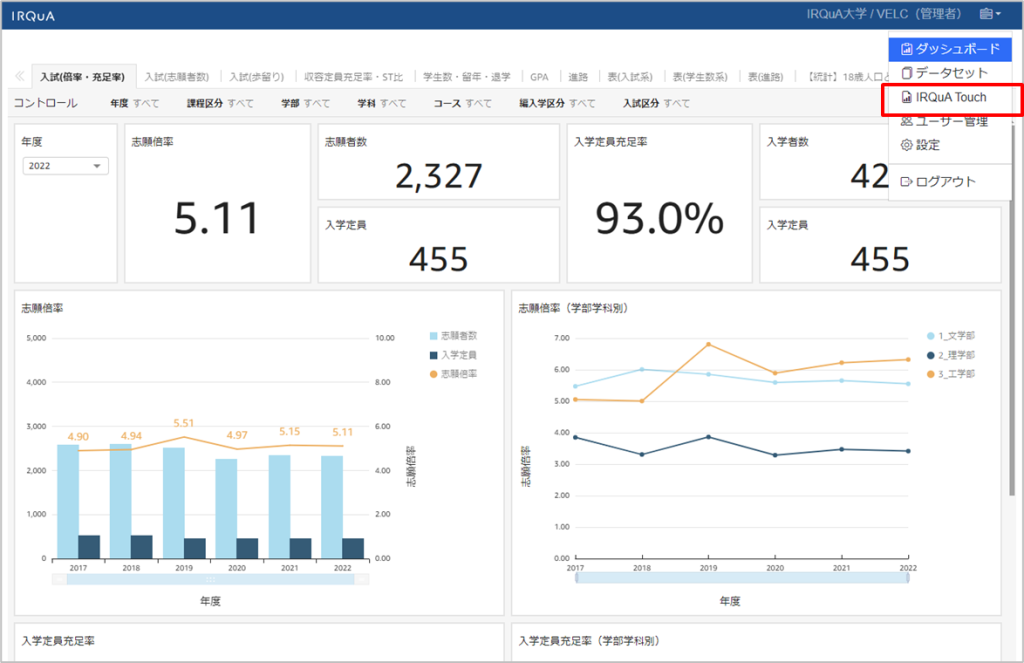Open the 学部 filter control
Viewport: 1024px width, 663px height.
[305, 103]
